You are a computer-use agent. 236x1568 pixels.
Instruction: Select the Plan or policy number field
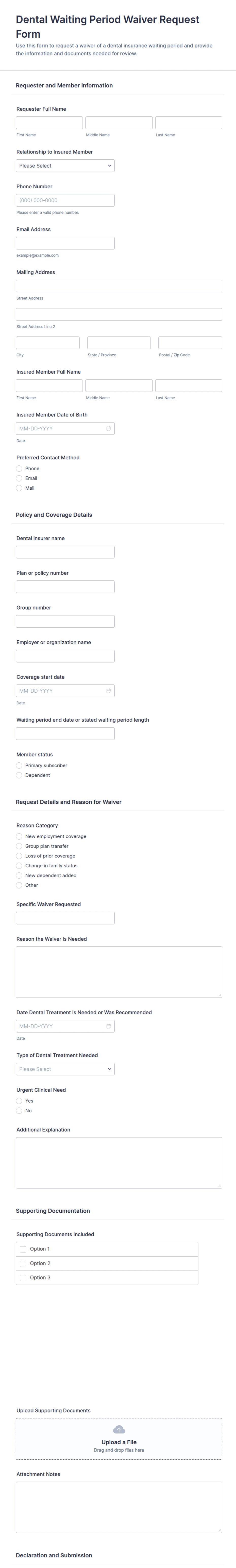pos(65,587)
